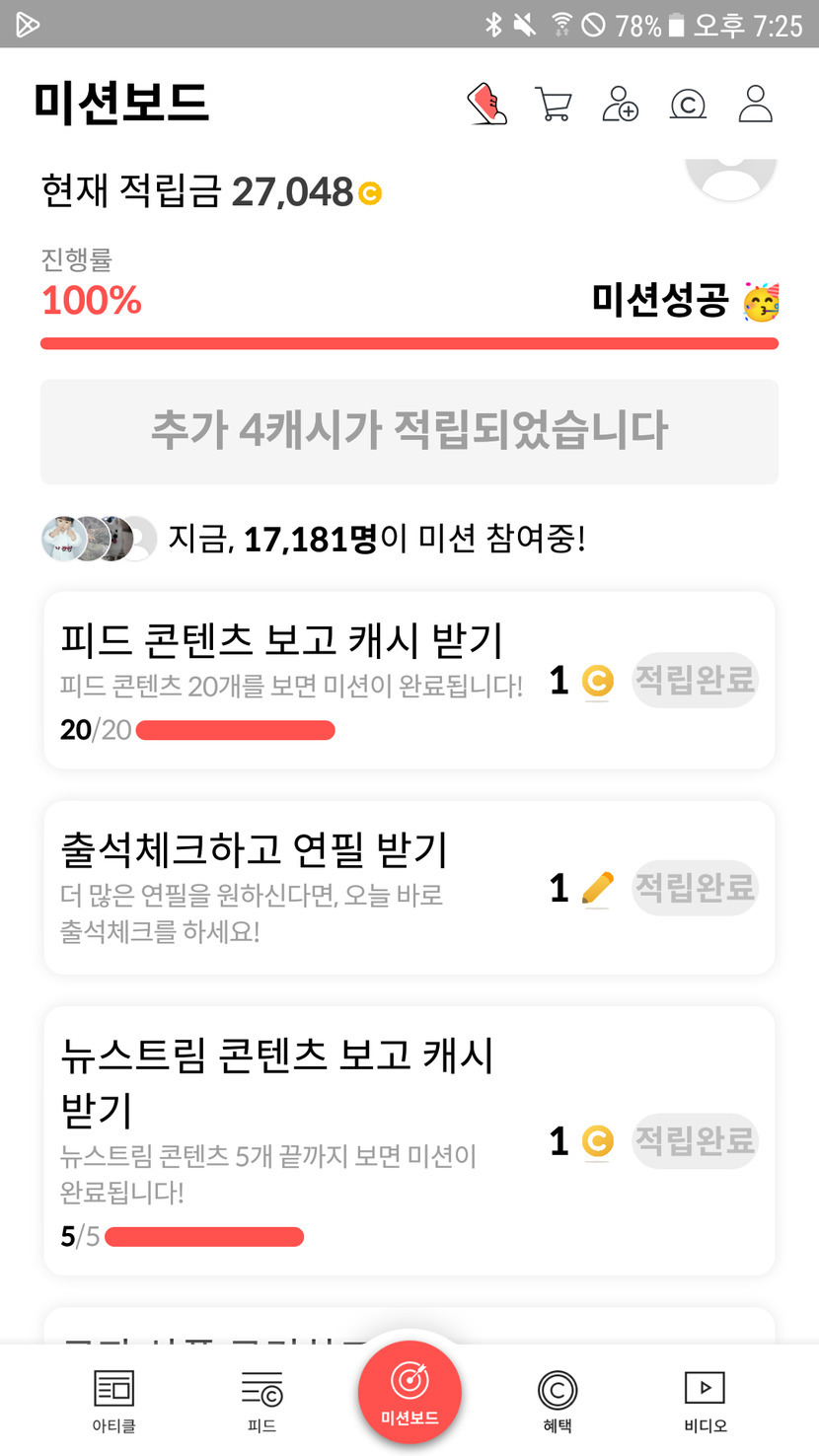Screen dimensions: 819x1456
Task: Open my profile icon in header
Action: coord(755,104)
